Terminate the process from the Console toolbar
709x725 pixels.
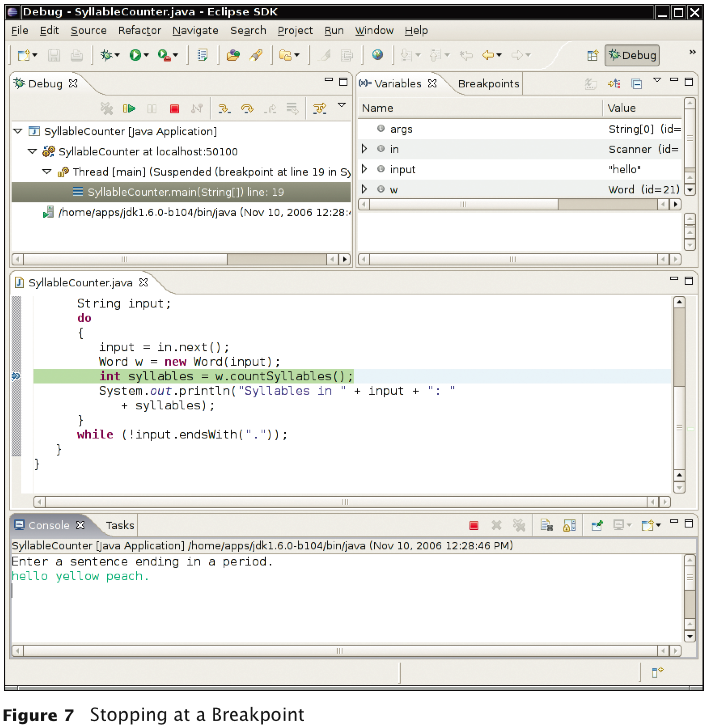coord(474,525)
